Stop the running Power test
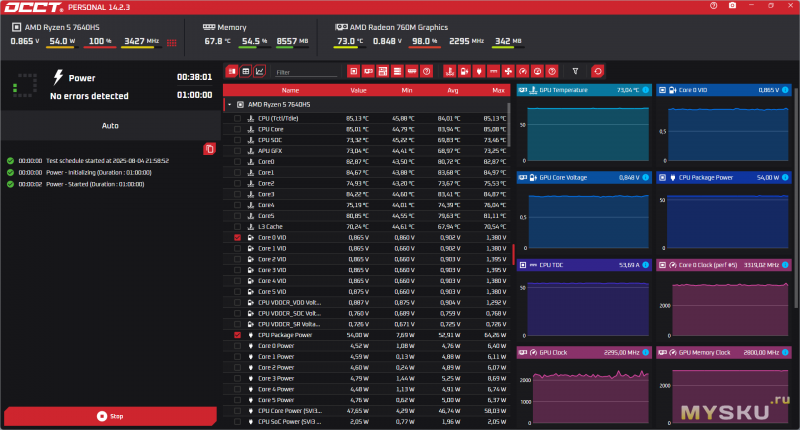Image resolution: width=800 pixels, height=430 pixels. (110, 416)
